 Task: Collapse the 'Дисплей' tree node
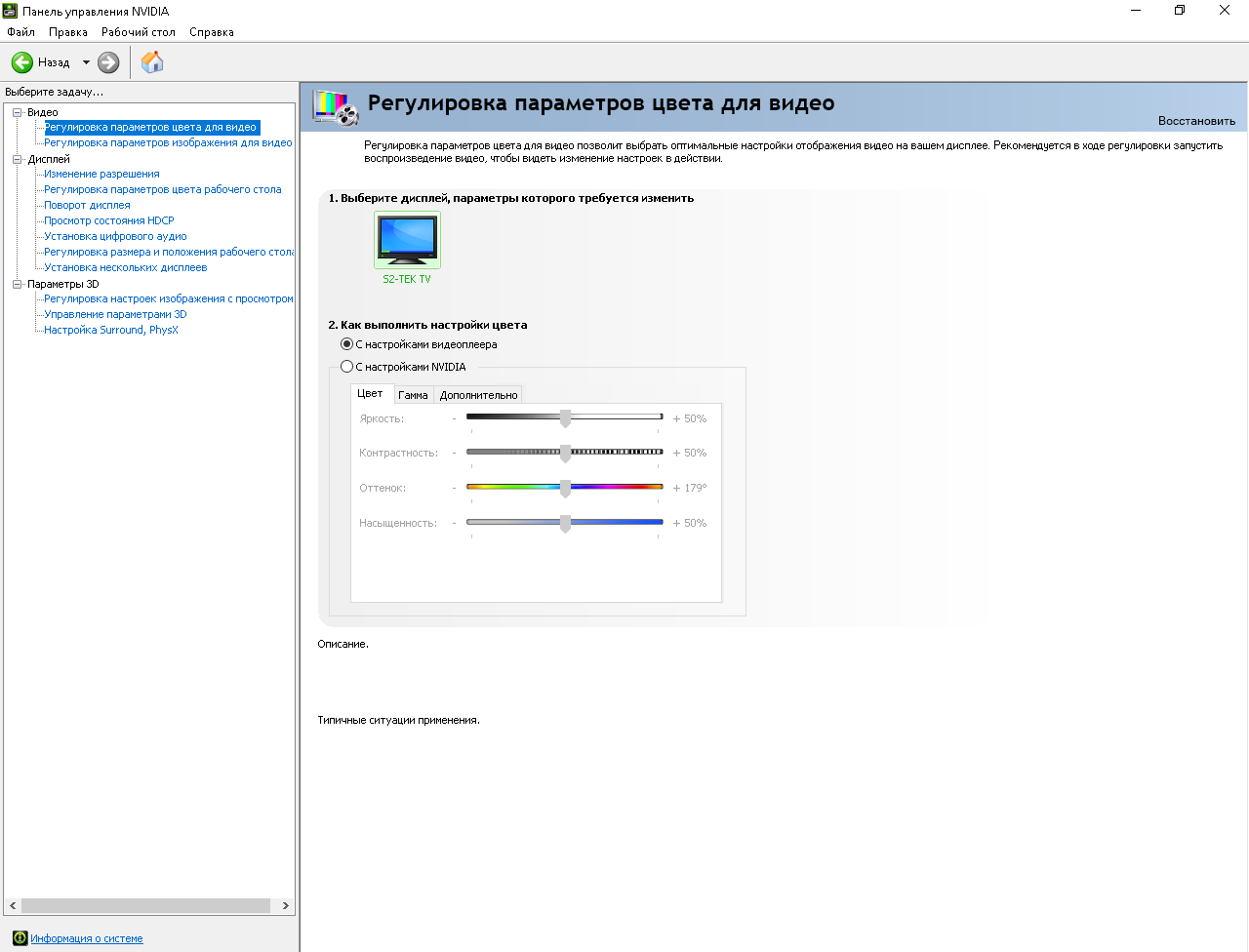[17, 159]
